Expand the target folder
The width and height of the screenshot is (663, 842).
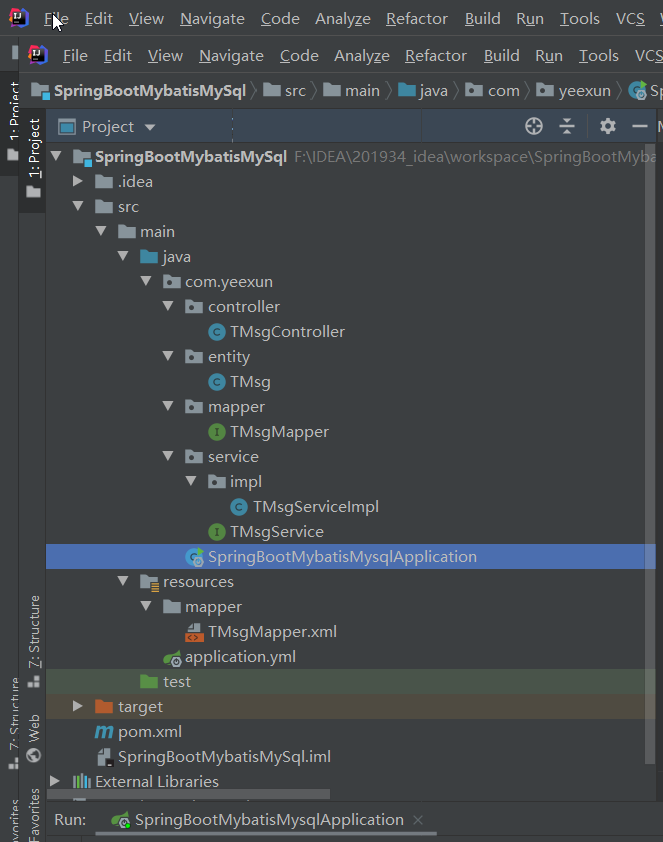(77, 706)
